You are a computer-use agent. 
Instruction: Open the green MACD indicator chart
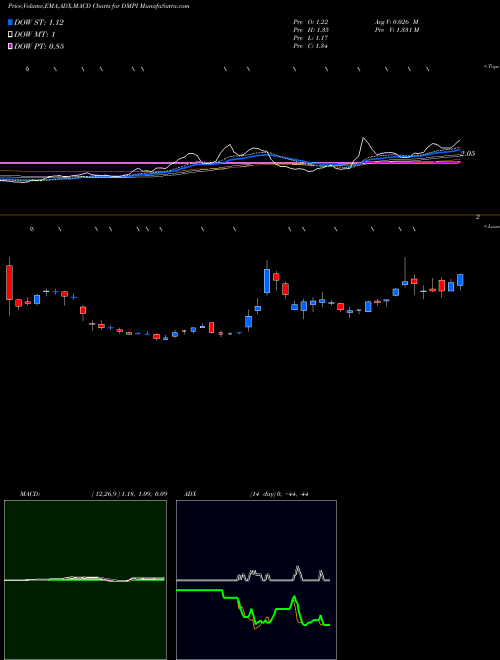point(85,580)
